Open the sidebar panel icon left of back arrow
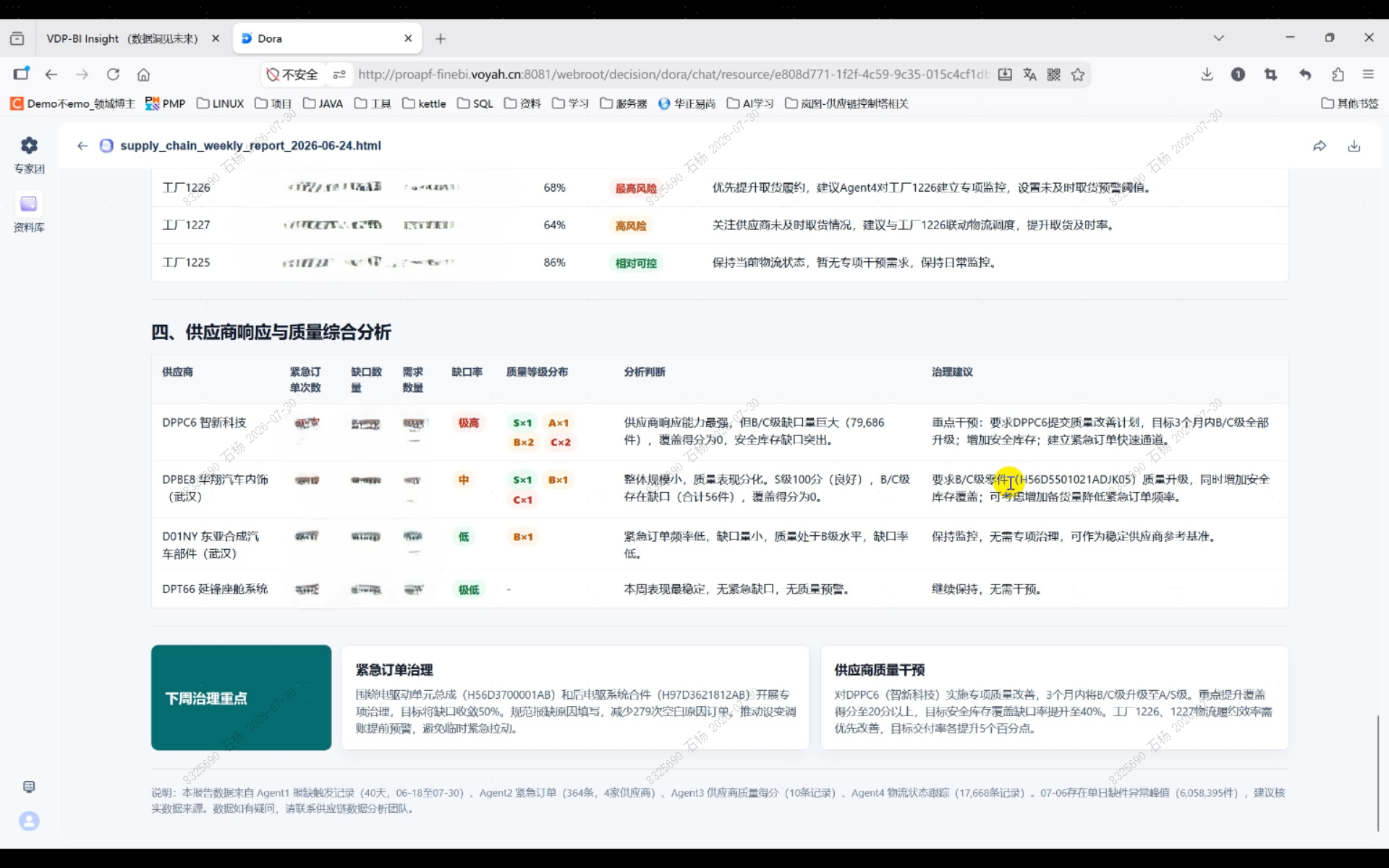The width and height of the screenshot is (1389, 868). (21, 74)
